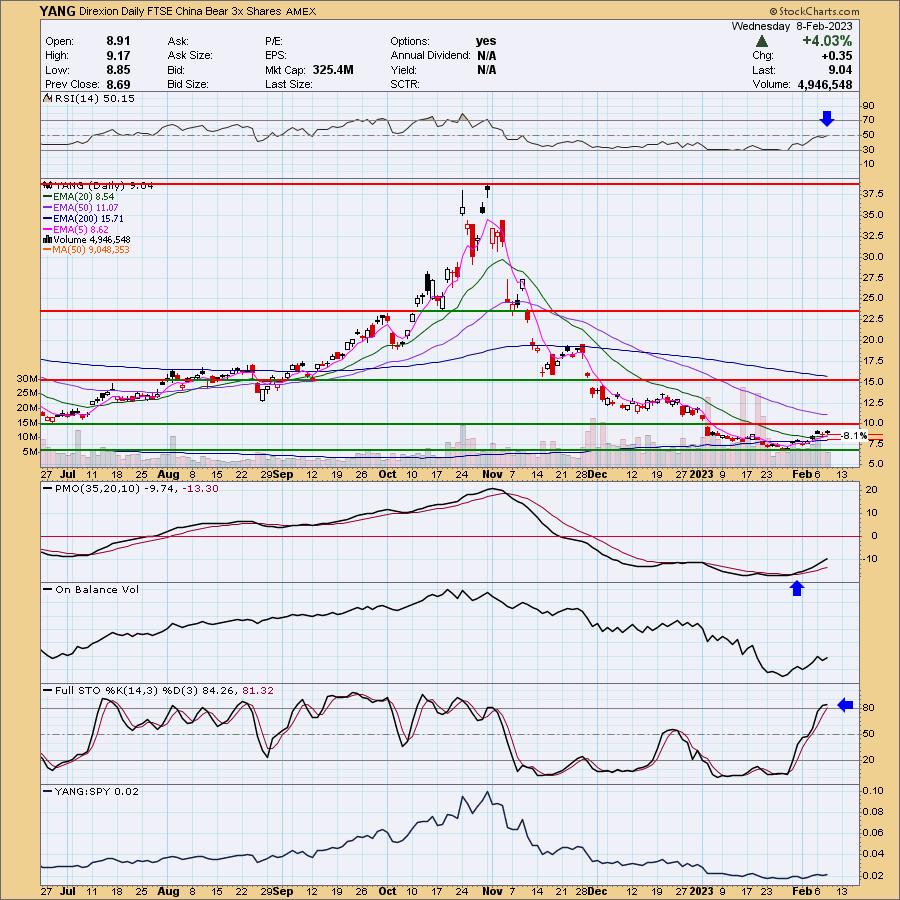The height and width of the screenshot is (900, 900).
Task: Select the Prev Close value 8.69
Action: [118, 84]
